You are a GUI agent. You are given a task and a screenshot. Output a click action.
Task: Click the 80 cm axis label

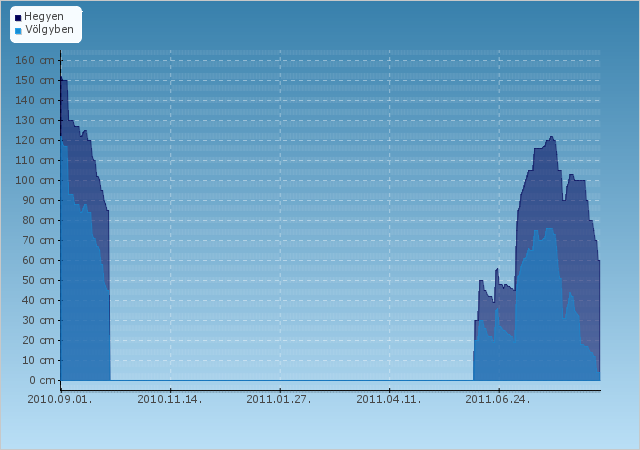pyautogui.click(x=38, y=221)
